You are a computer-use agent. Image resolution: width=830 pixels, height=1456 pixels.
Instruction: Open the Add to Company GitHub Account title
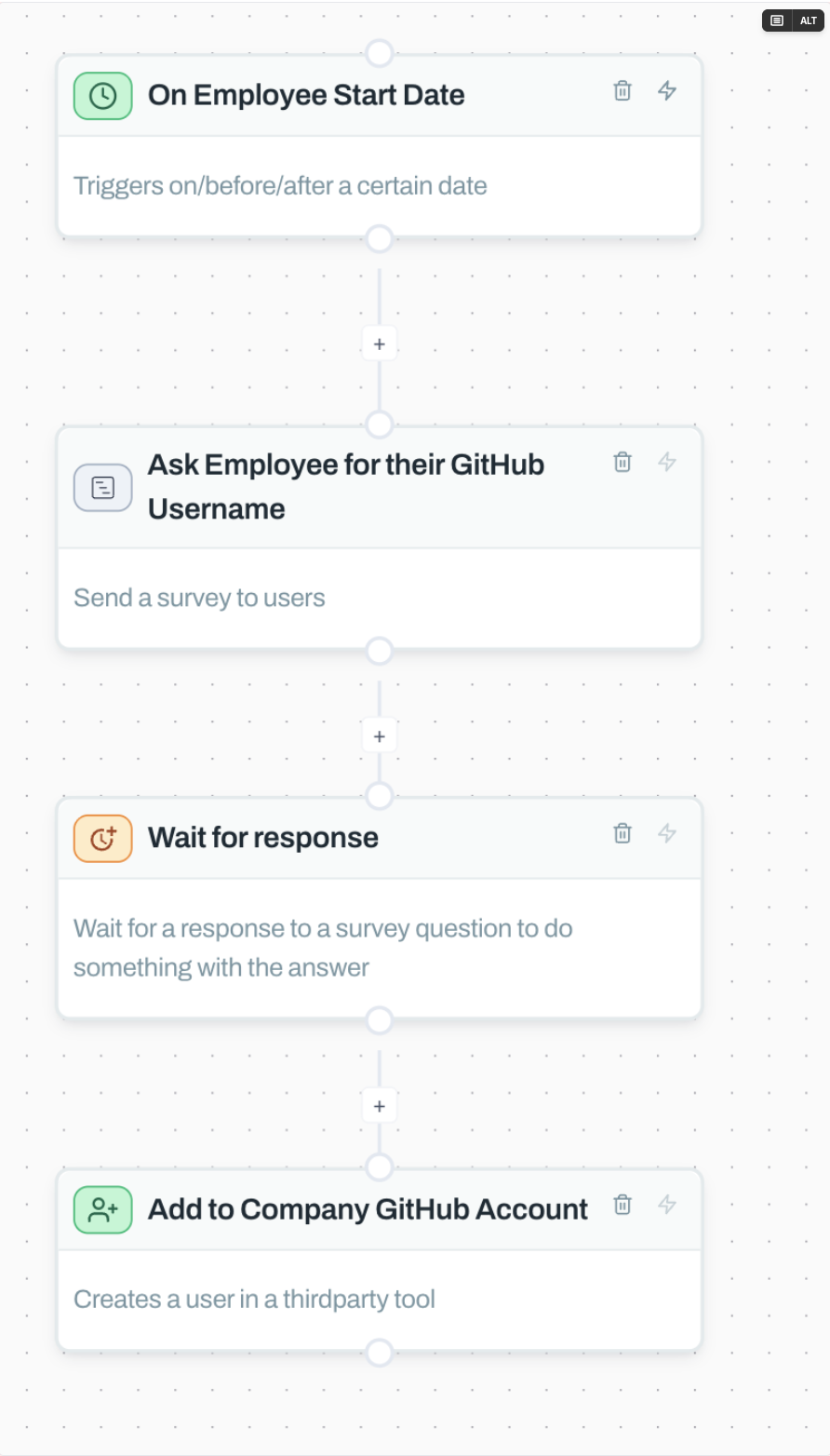(x=368, y=1209)
